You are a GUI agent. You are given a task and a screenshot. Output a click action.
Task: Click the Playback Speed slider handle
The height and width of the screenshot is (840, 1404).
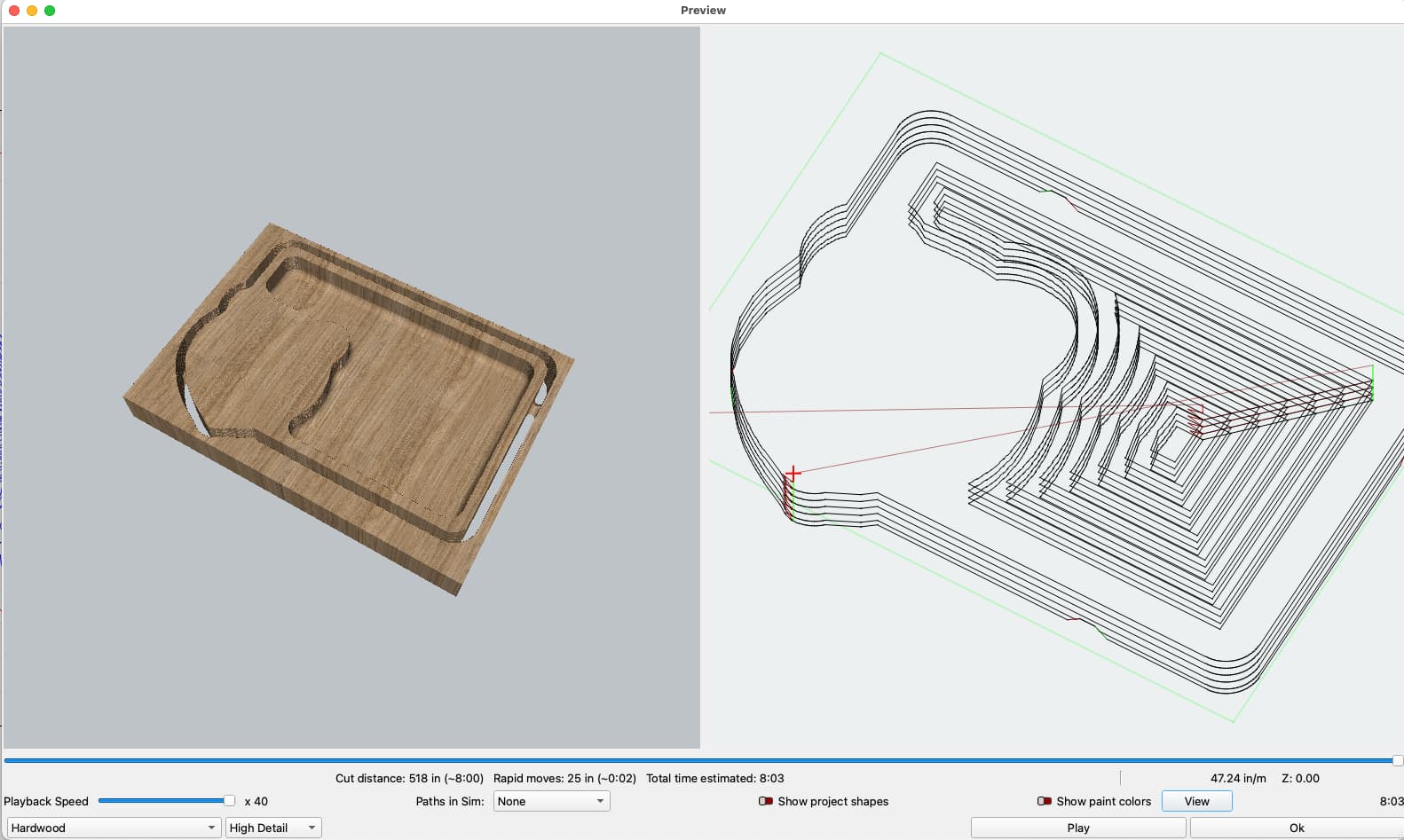click(x=229, y=800)
